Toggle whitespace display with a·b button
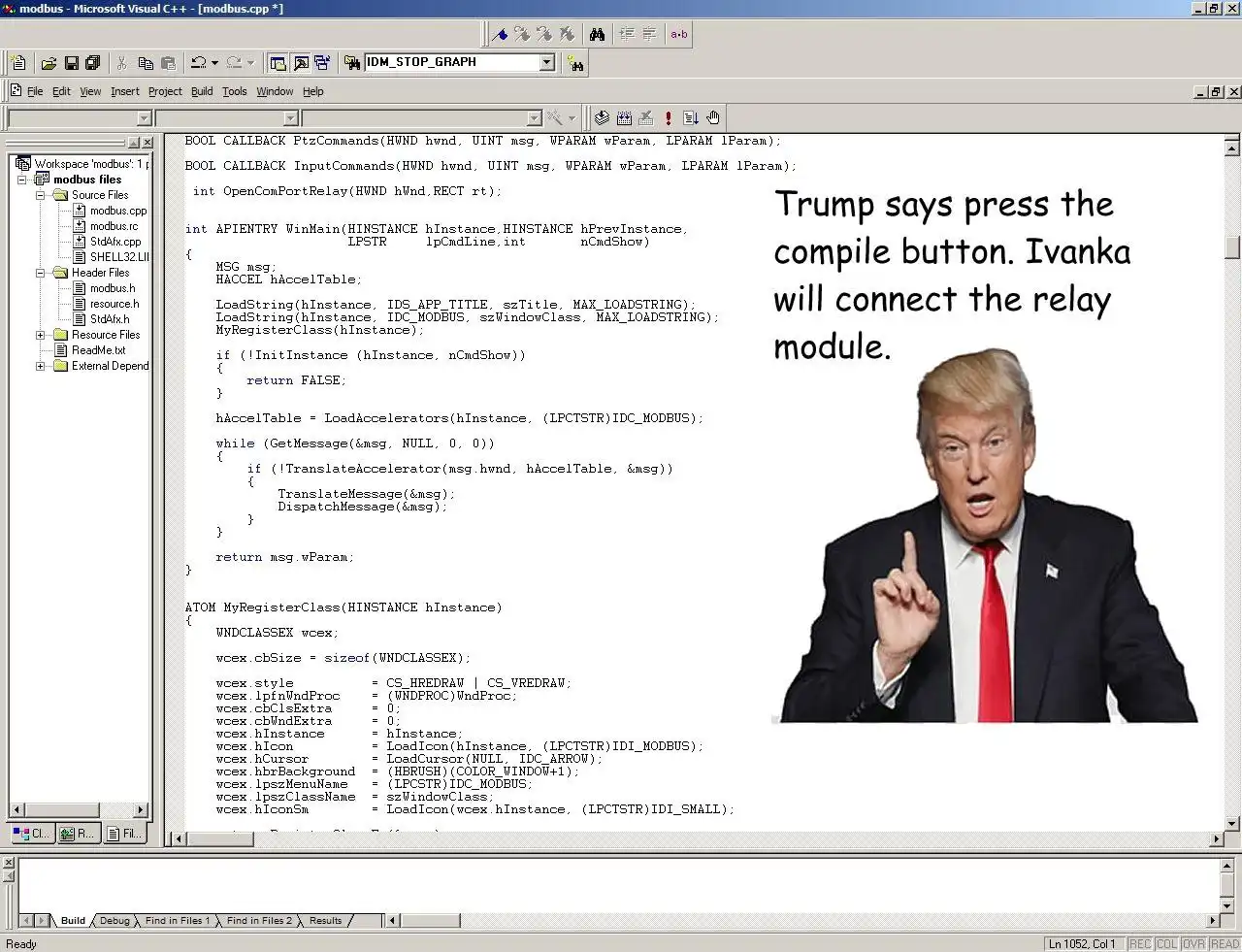Viewport: 1242px width, 952px height. pos(679,34)
